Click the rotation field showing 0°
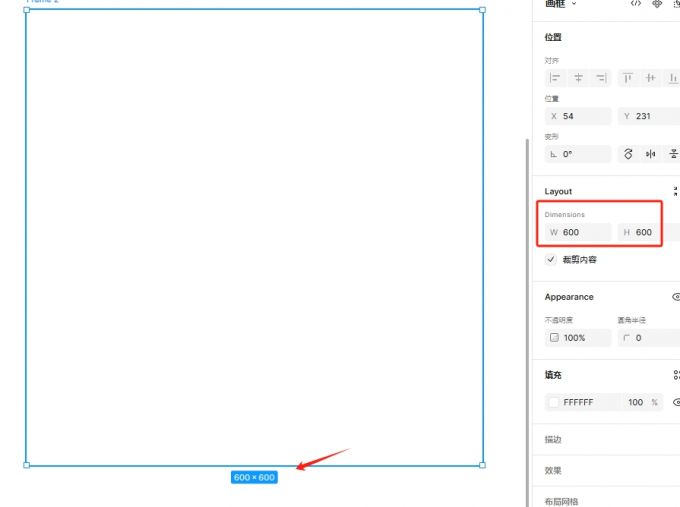Image resolution: width=680 pixels, height=507 pixels. tap(578, 154)
